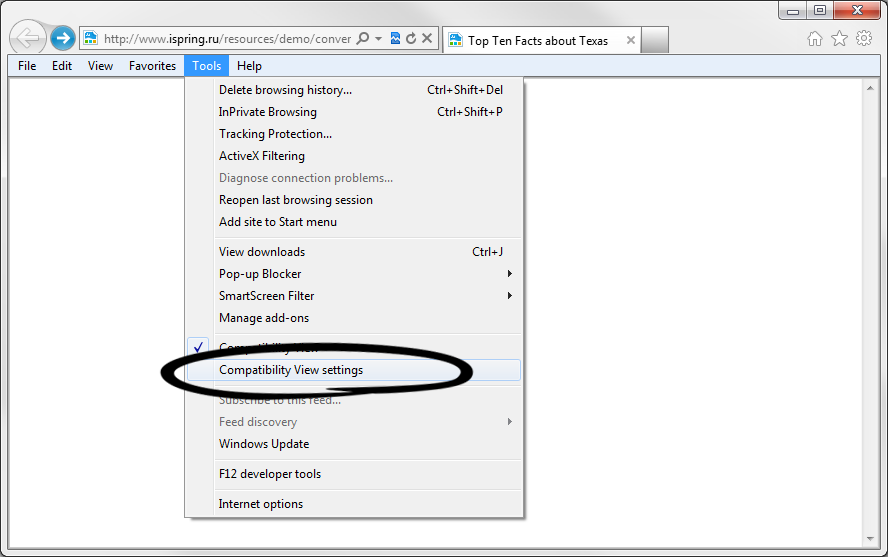Open View downloads
Viewport: 888px width, 557px height.
click(x=354, y=252)
